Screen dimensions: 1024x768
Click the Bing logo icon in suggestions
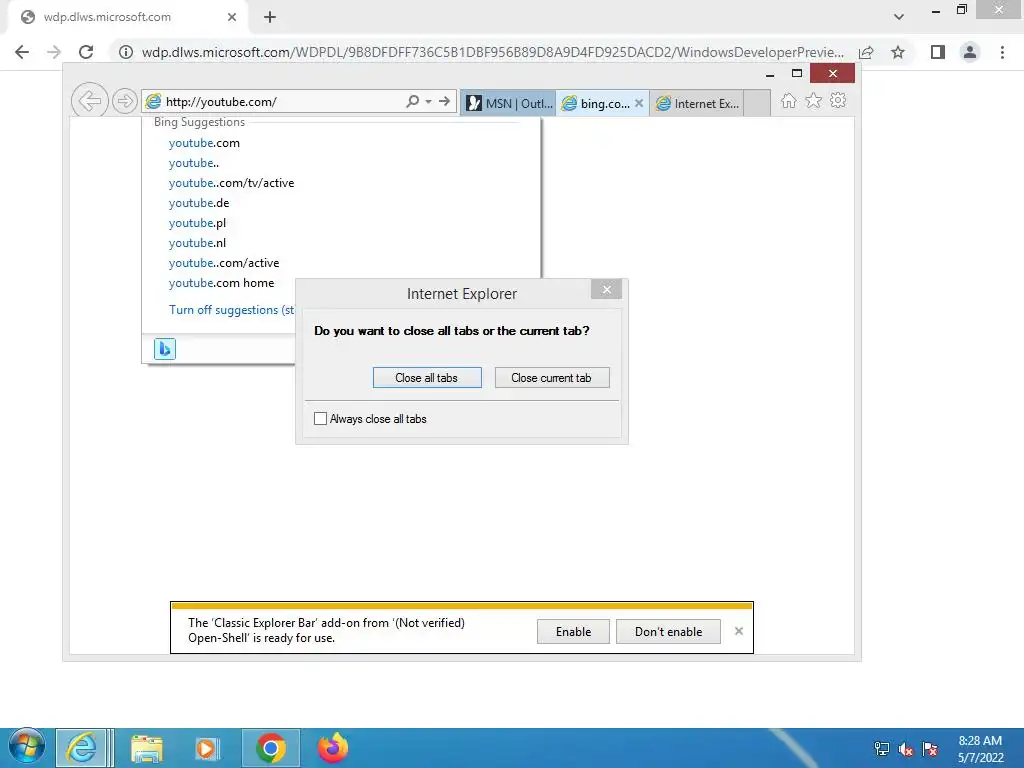coord(165,349)
